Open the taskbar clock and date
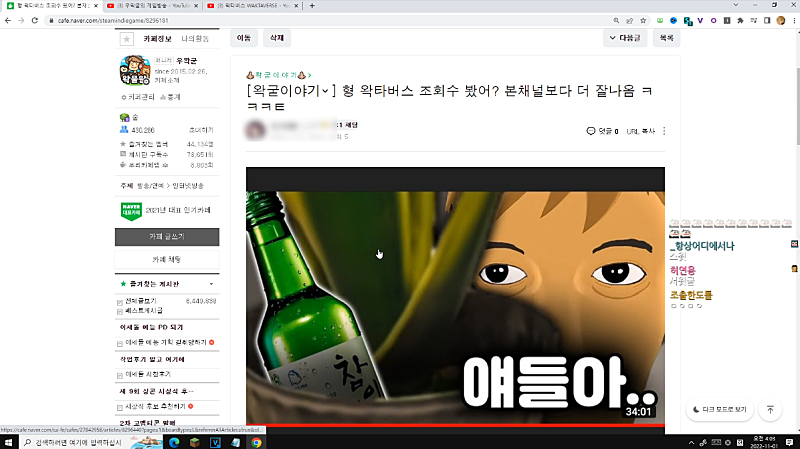 pyautogui.click(x=764, y=442)
